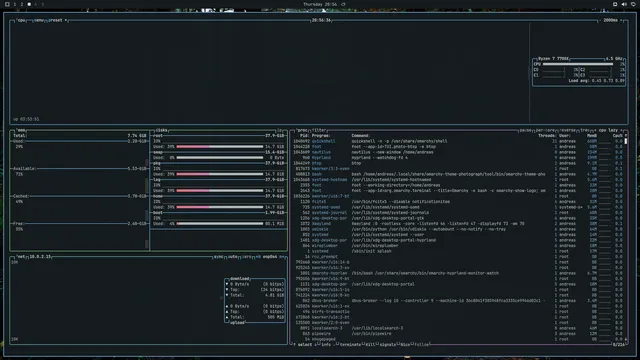Toggle pause of the process list
This screenshot has height=360, width=640.
tap(525, 130)
